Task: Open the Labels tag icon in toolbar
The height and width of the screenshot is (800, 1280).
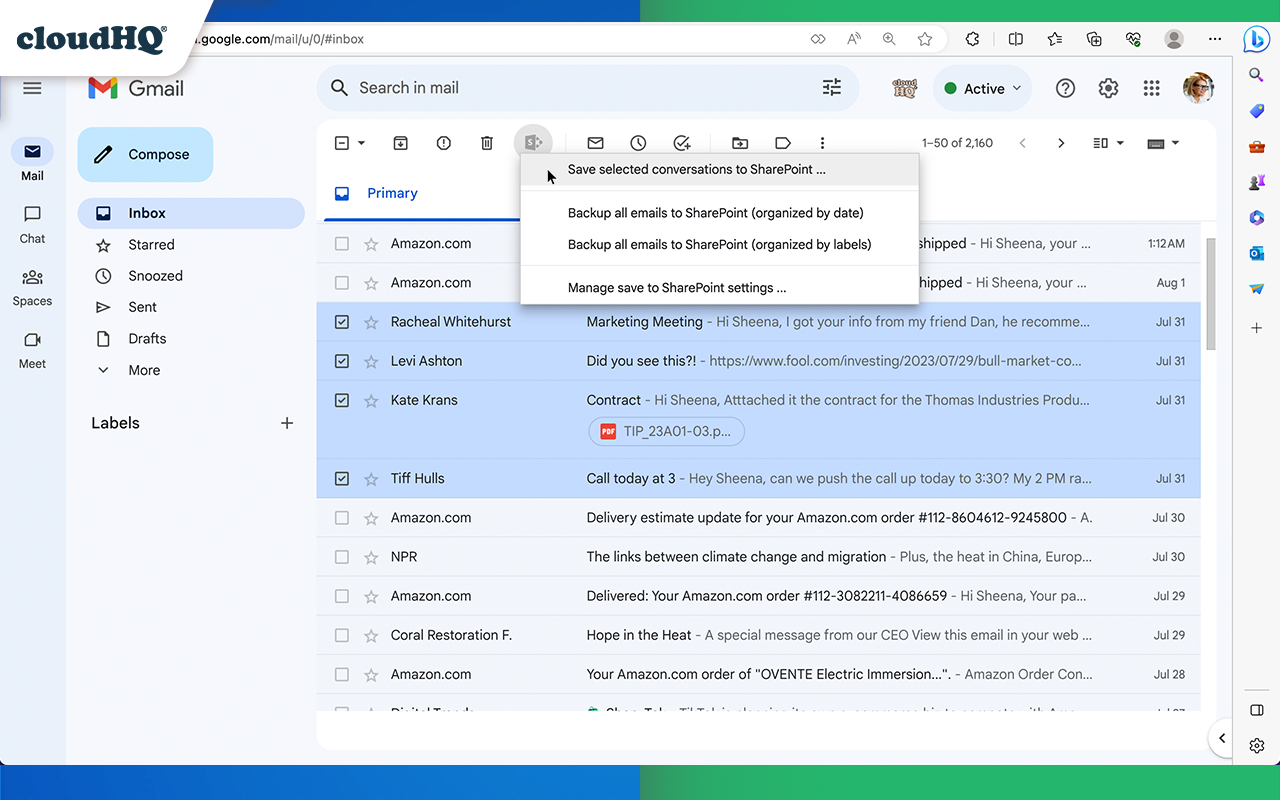Action: [x=783, y=143]
